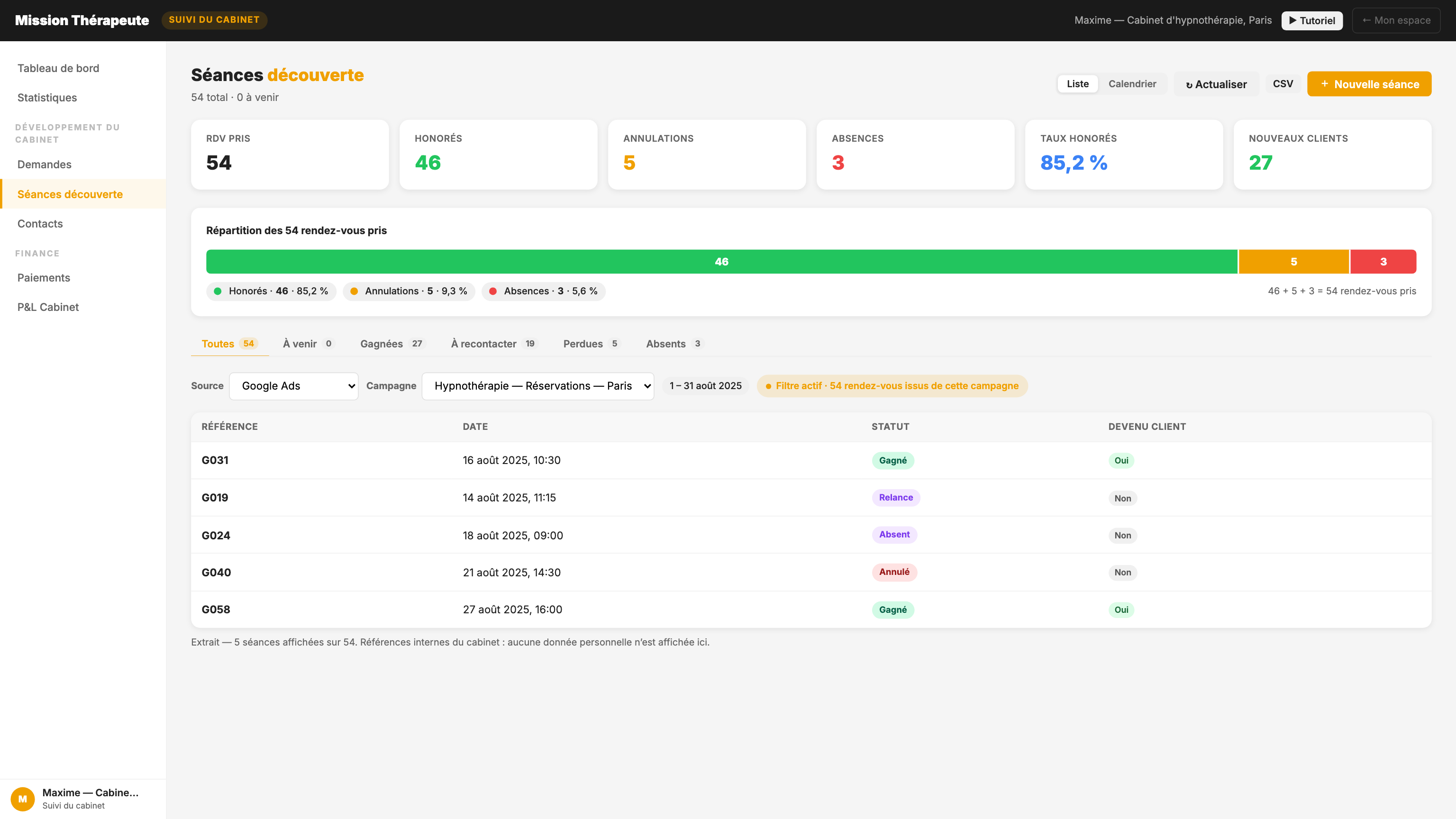The height and width of the screenshot is (819, 1456).
Task: Switch to Liste view
Action: pyautogui.click(x=1077, y=83)
